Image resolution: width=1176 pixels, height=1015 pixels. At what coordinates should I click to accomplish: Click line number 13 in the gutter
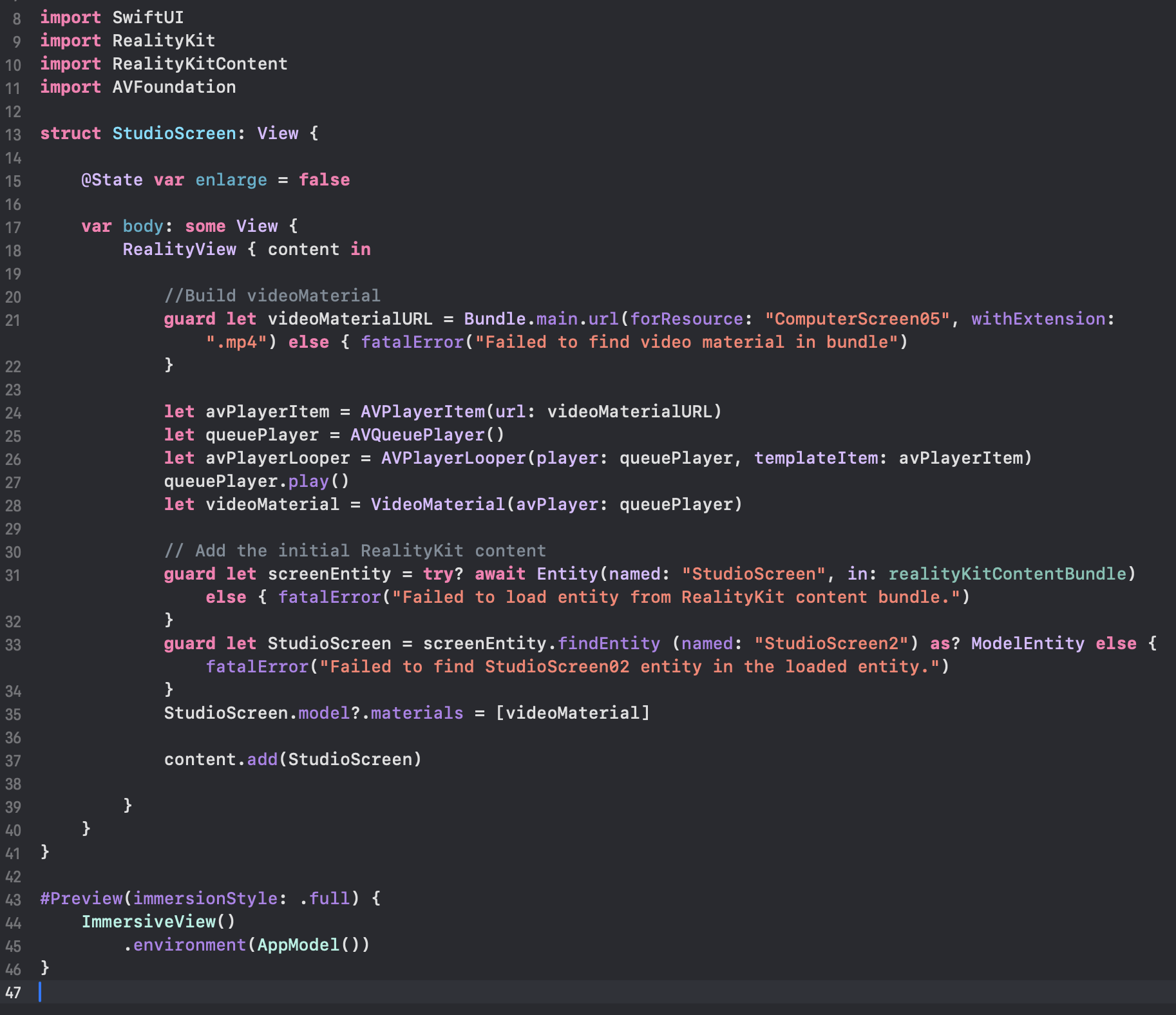click(x=13, y=135)
